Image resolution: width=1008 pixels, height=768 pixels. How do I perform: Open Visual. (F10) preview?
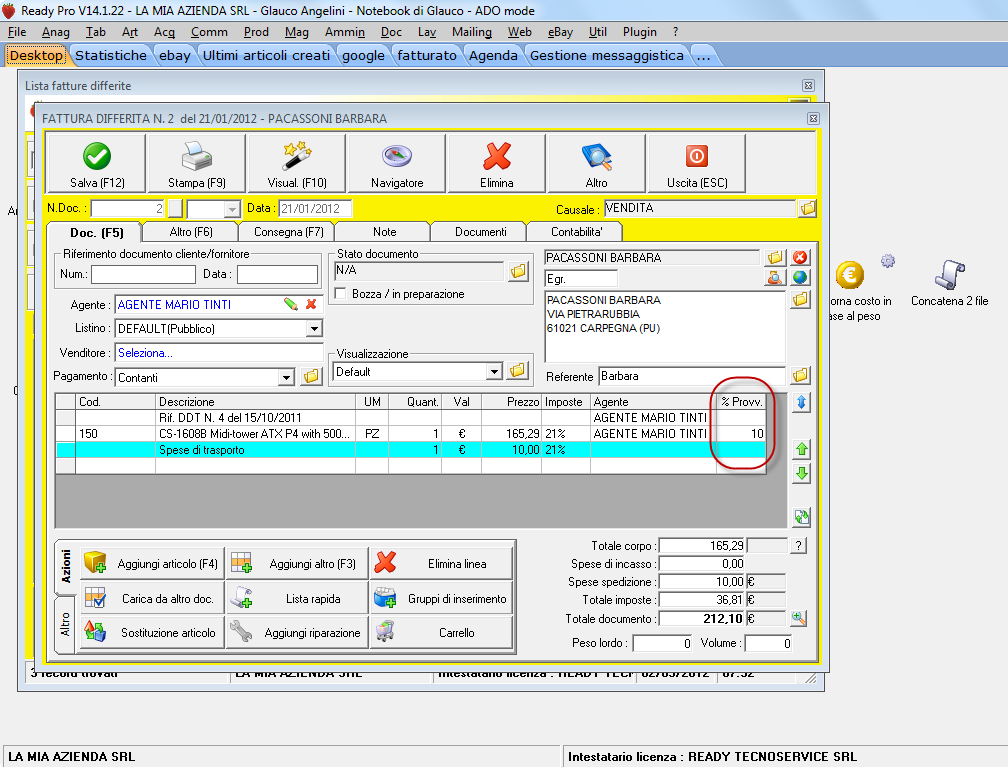click(x=297, y=164)
